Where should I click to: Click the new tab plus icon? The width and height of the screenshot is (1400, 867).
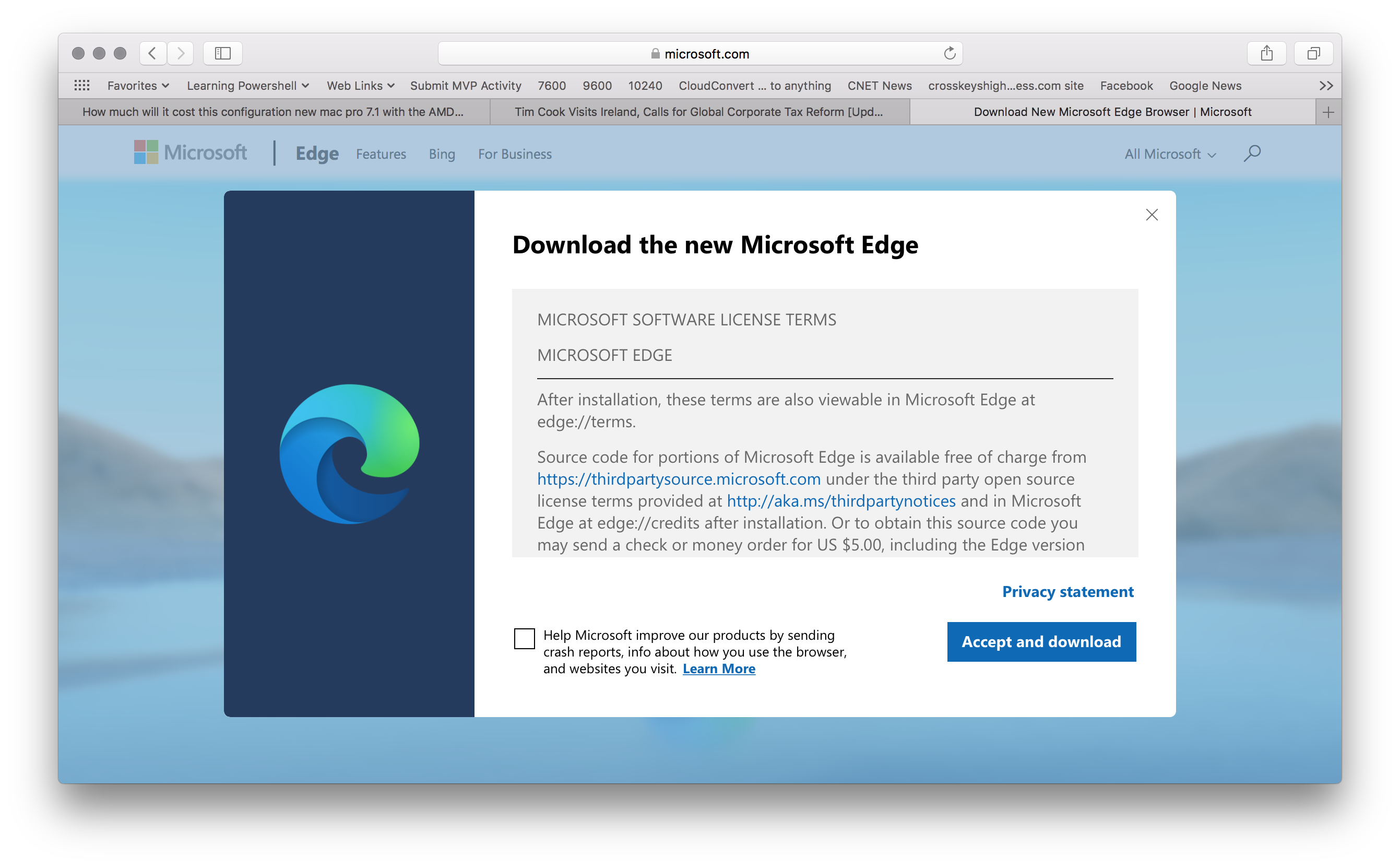tap(1328, 112)
